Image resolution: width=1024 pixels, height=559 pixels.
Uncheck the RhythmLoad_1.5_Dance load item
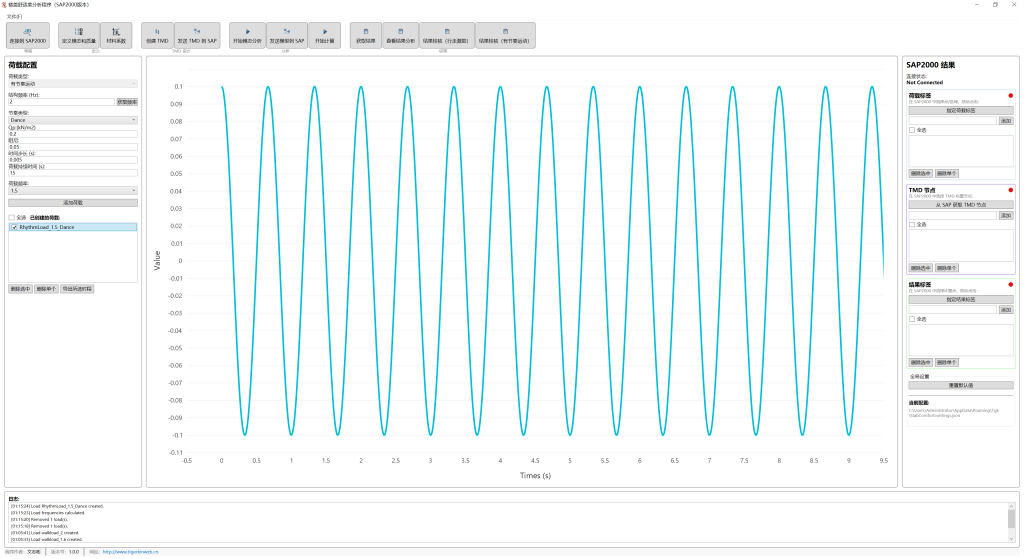tap(14, 227)
